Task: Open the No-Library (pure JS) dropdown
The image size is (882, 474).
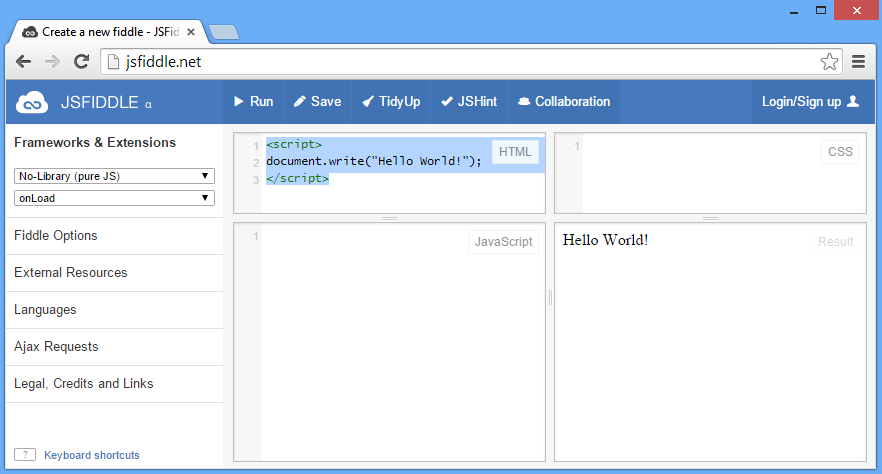Action: click(x=114, y=176)
